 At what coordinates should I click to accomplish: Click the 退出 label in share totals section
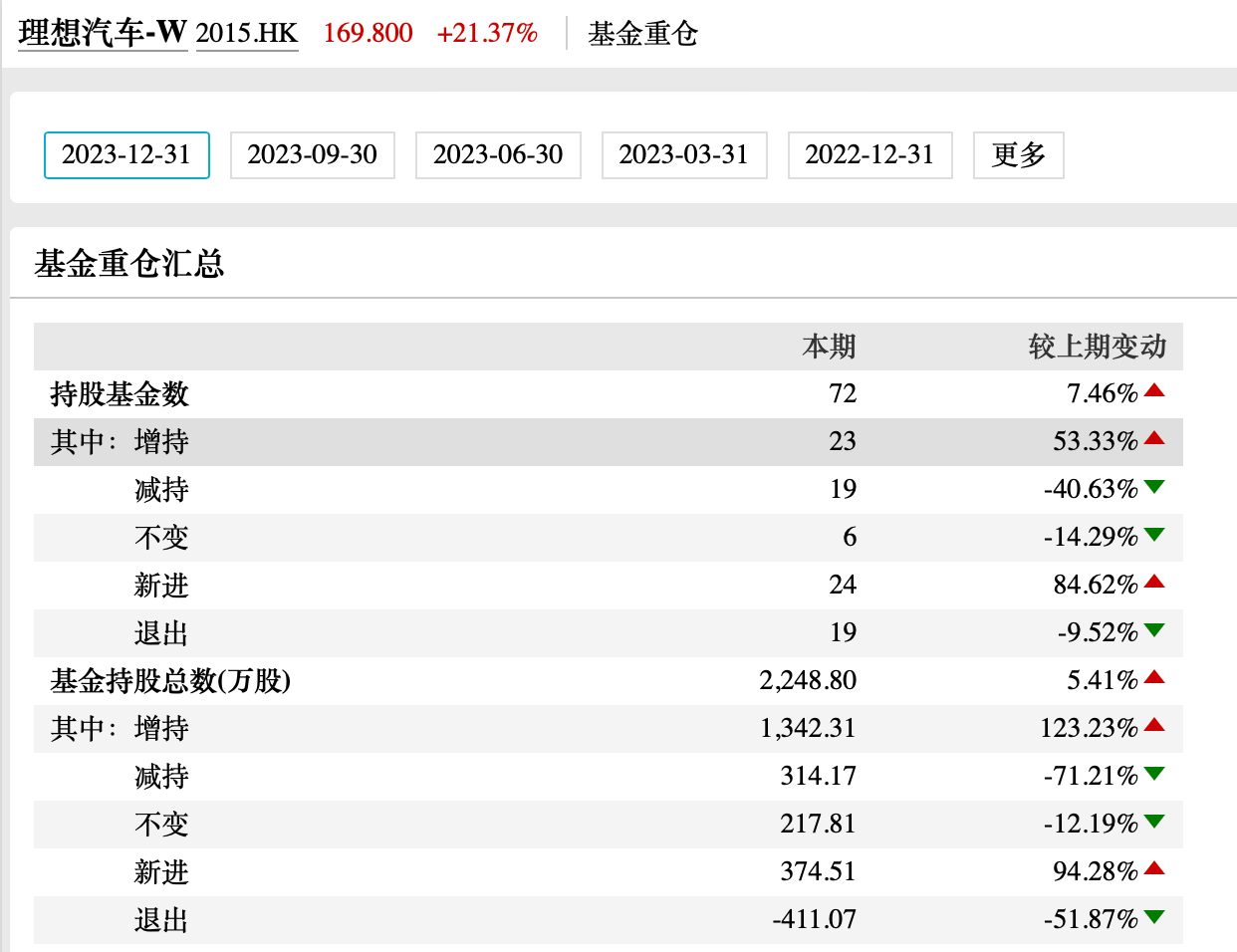point(161,920)
